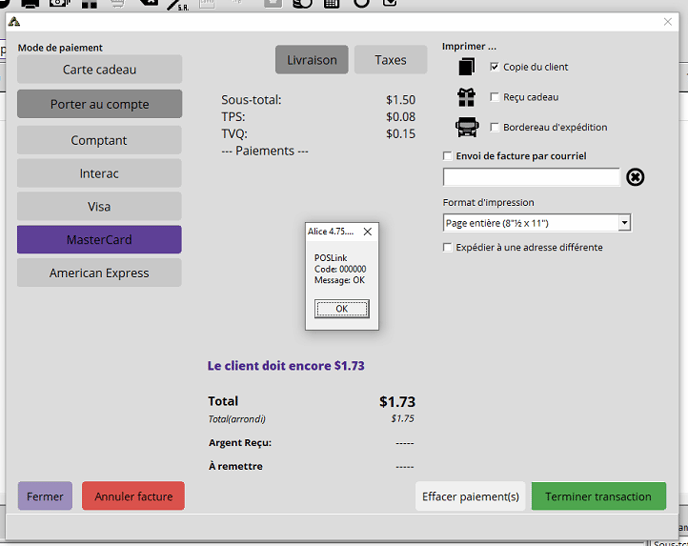
Task: Click the stacked pages copy icon
Action: pos(466,67)
